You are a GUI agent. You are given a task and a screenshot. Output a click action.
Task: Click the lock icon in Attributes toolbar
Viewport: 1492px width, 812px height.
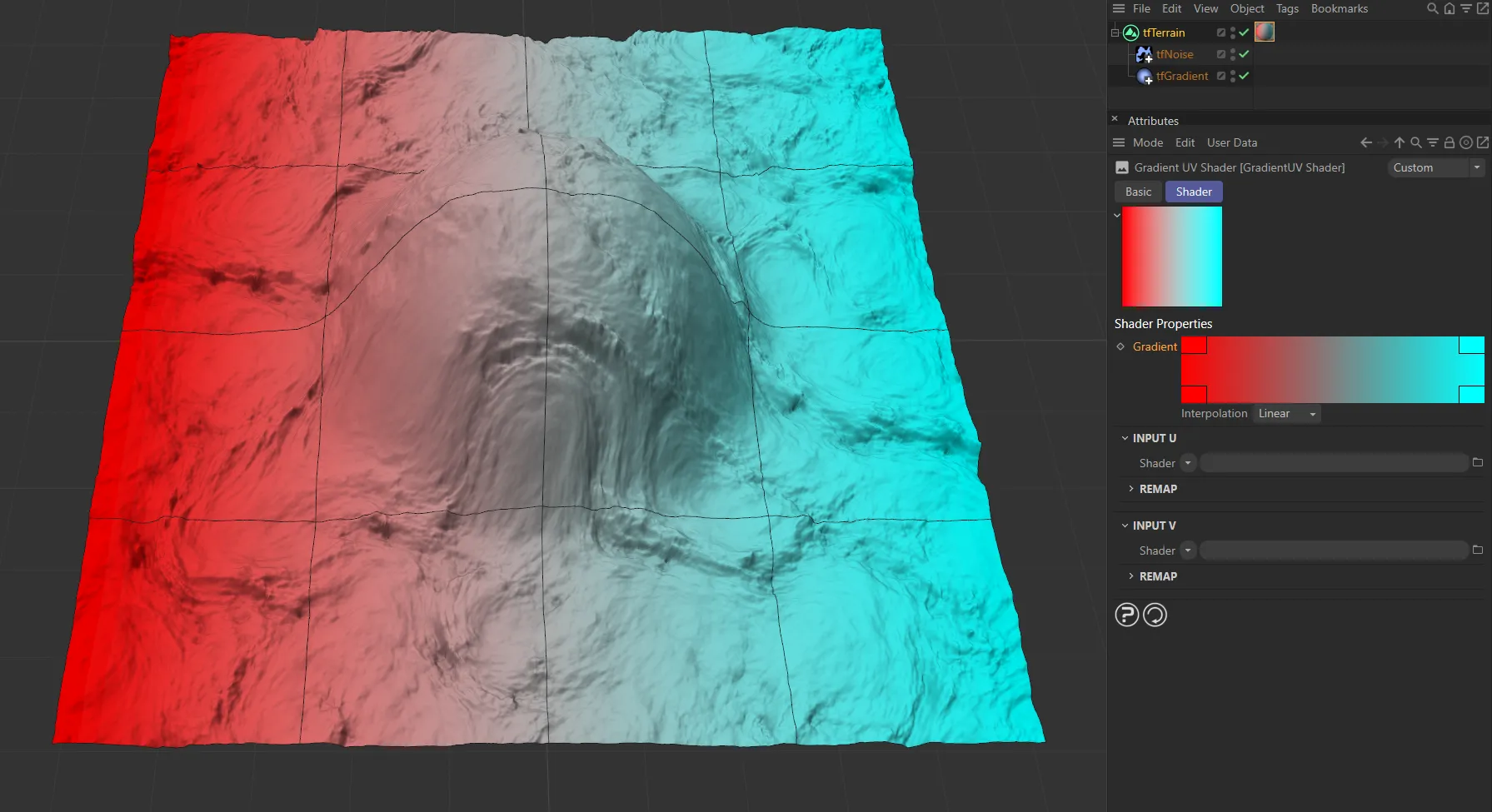point(1449,142)
